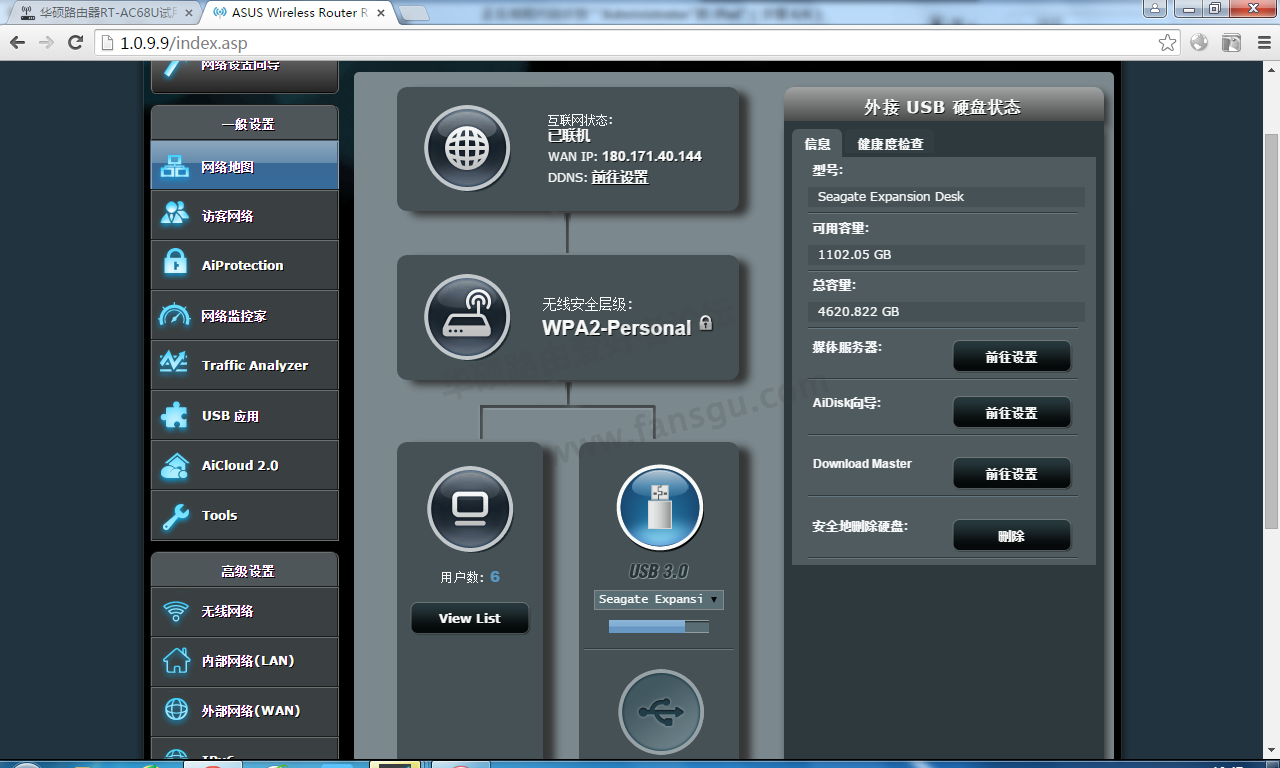This screenshot has height=768, width=1280.
Task: Click the empty USB port icon
Action: click(x=661, y=712)
